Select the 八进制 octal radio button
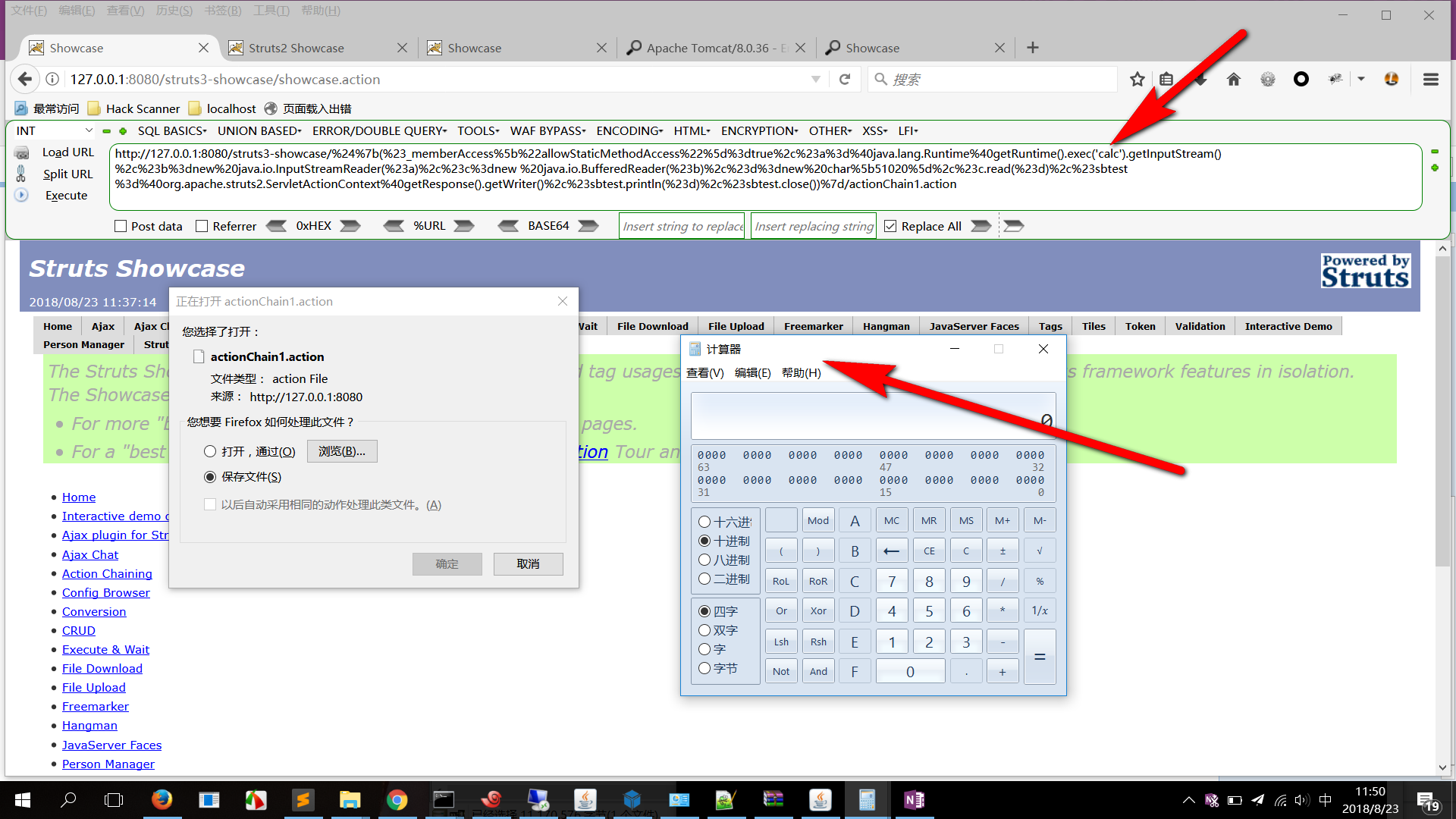The image size is (1456, 819). tap(704, 560)
